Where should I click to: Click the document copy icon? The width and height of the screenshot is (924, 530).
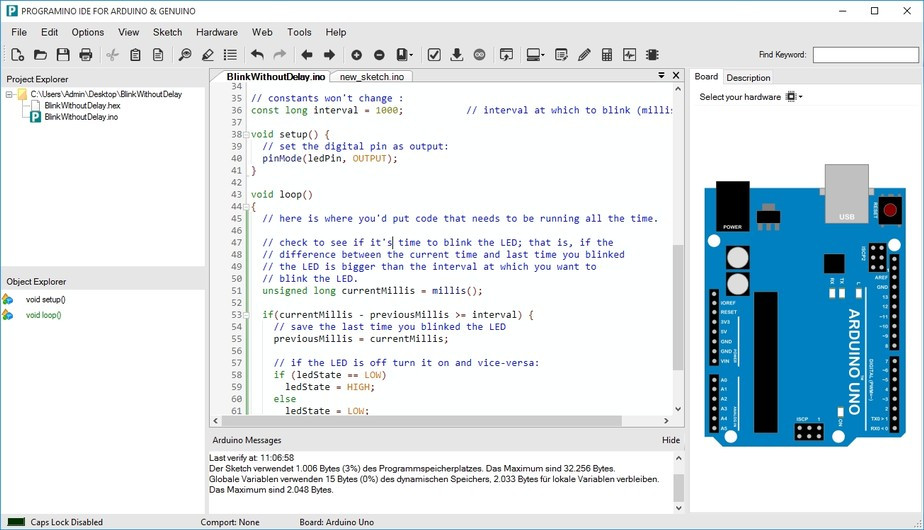[x=158, y=55]
